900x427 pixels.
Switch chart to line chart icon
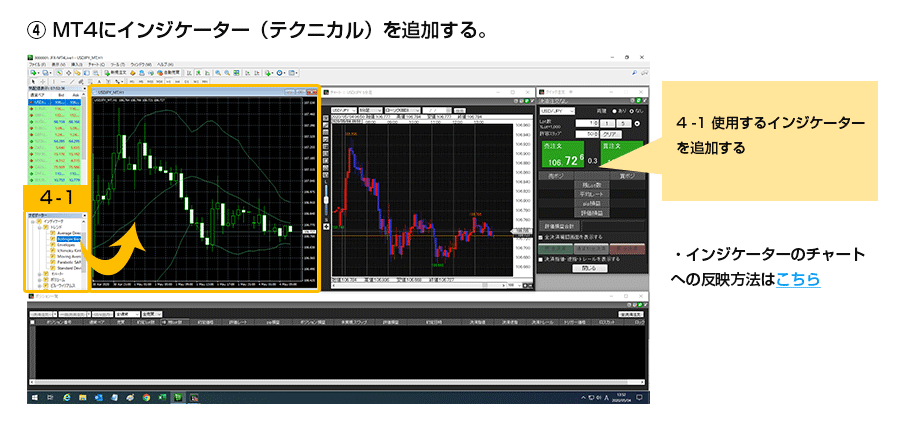click(207, 73)
